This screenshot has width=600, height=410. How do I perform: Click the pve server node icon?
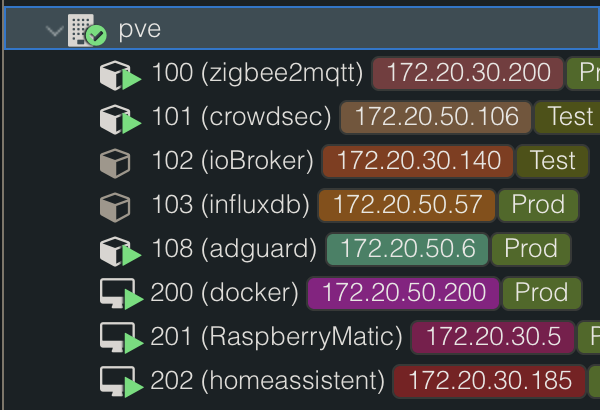coord(87,30)
